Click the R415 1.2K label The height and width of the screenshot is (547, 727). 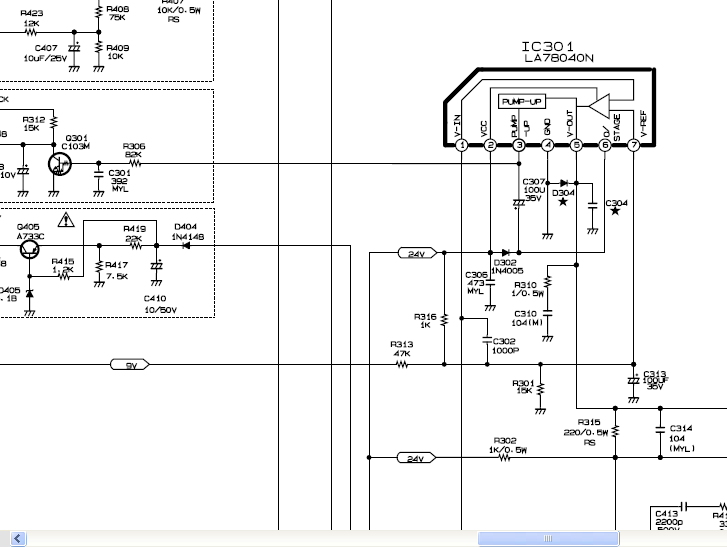63,266
